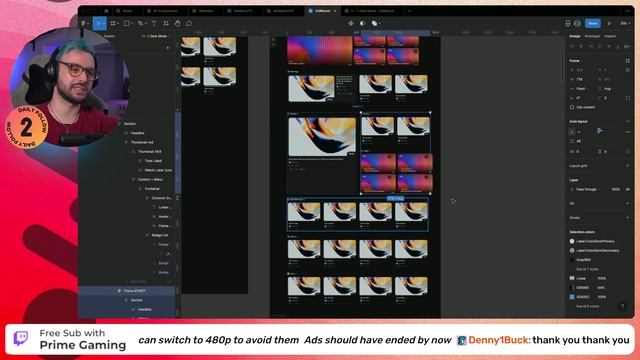The width and height of the screenshot is (640, 360).
Task: Click the headphones audio icon near Share
Action: coord(567,24)
